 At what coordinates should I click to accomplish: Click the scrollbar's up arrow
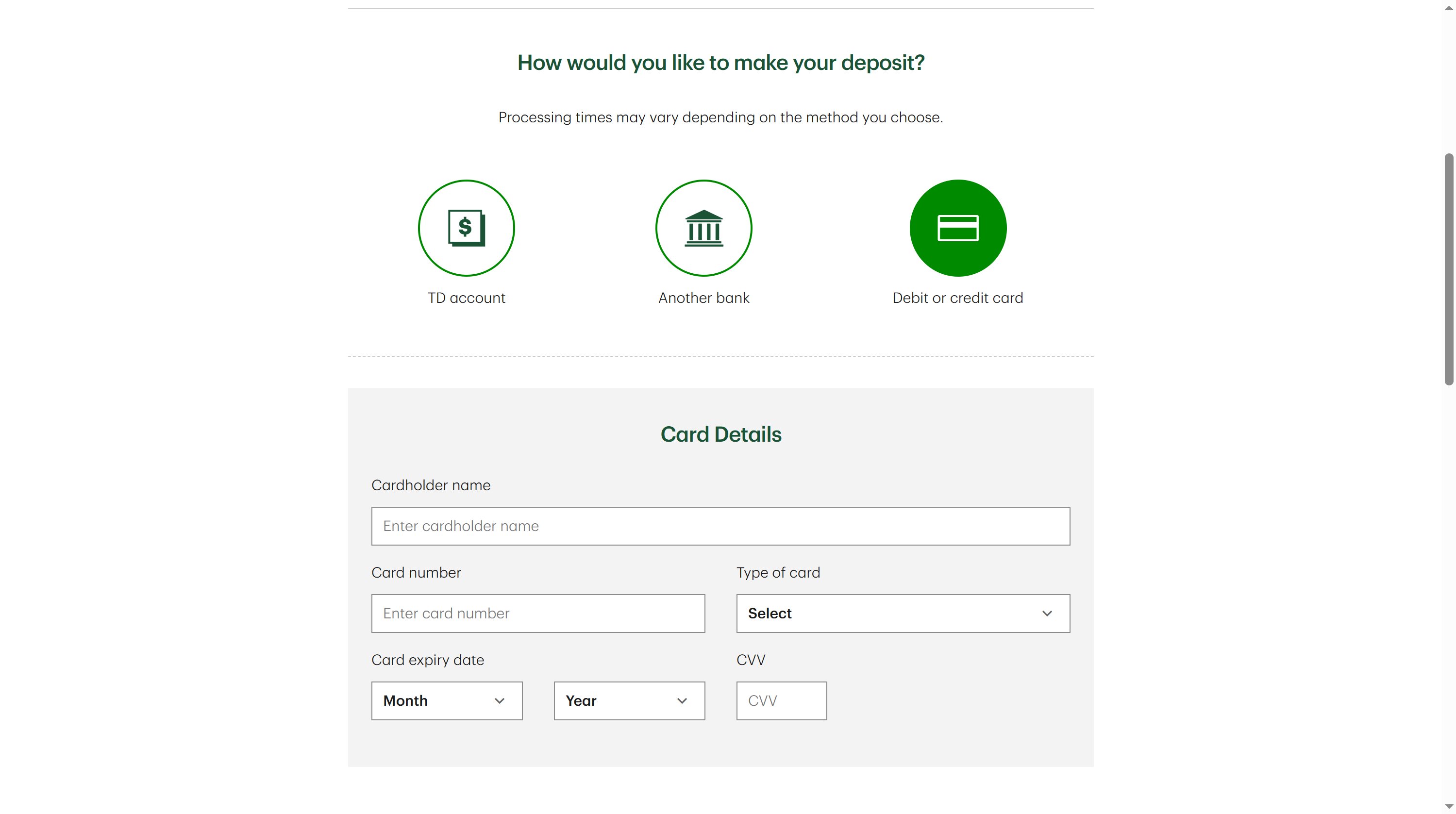(1449, 8)
